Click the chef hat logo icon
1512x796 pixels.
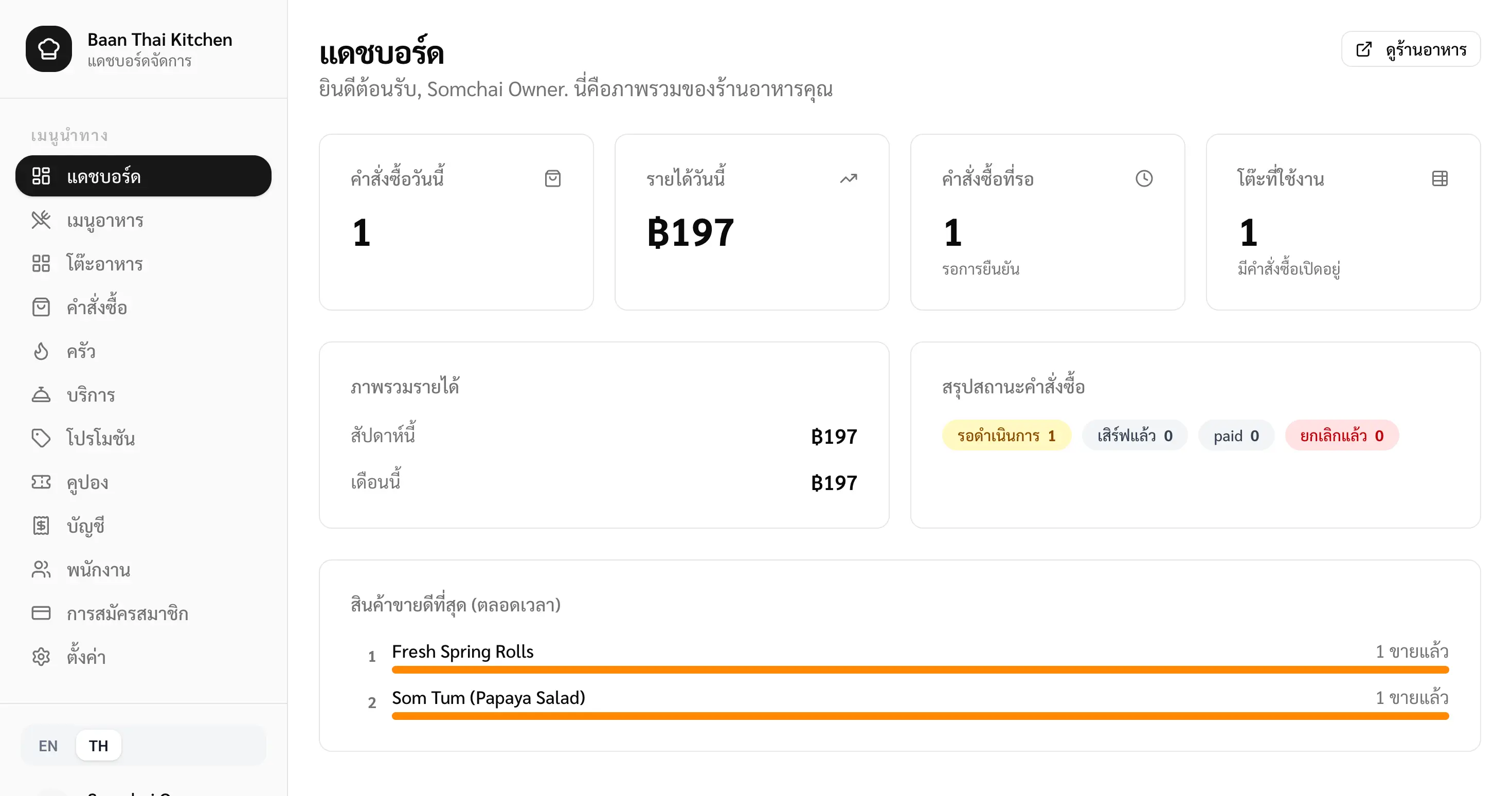[x=49, y=49]
